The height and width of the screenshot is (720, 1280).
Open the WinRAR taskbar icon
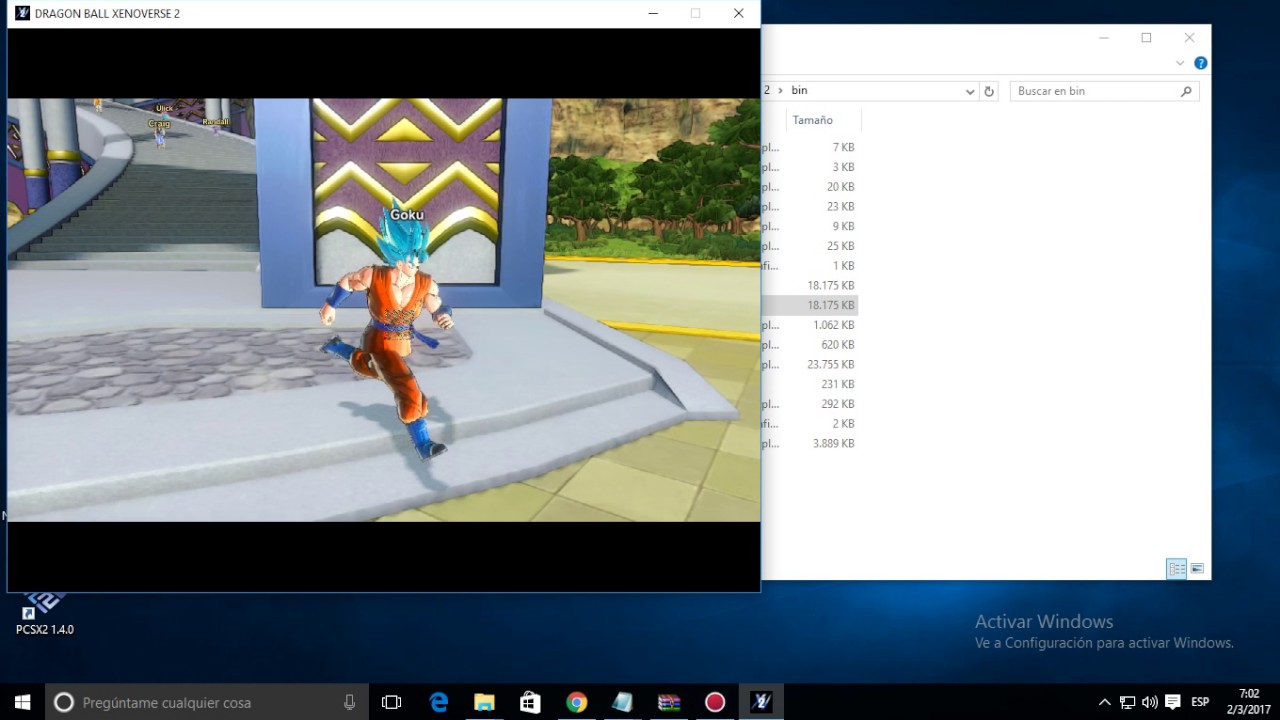[x=669, y=702]
